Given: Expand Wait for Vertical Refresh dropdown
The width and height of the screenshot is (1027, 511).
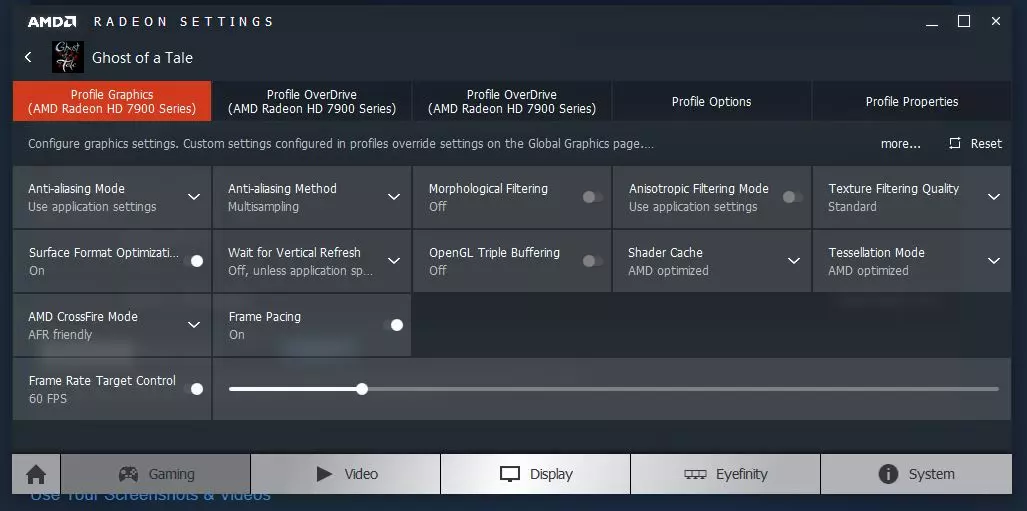Looking at the screenshot, I should (394, 261).
